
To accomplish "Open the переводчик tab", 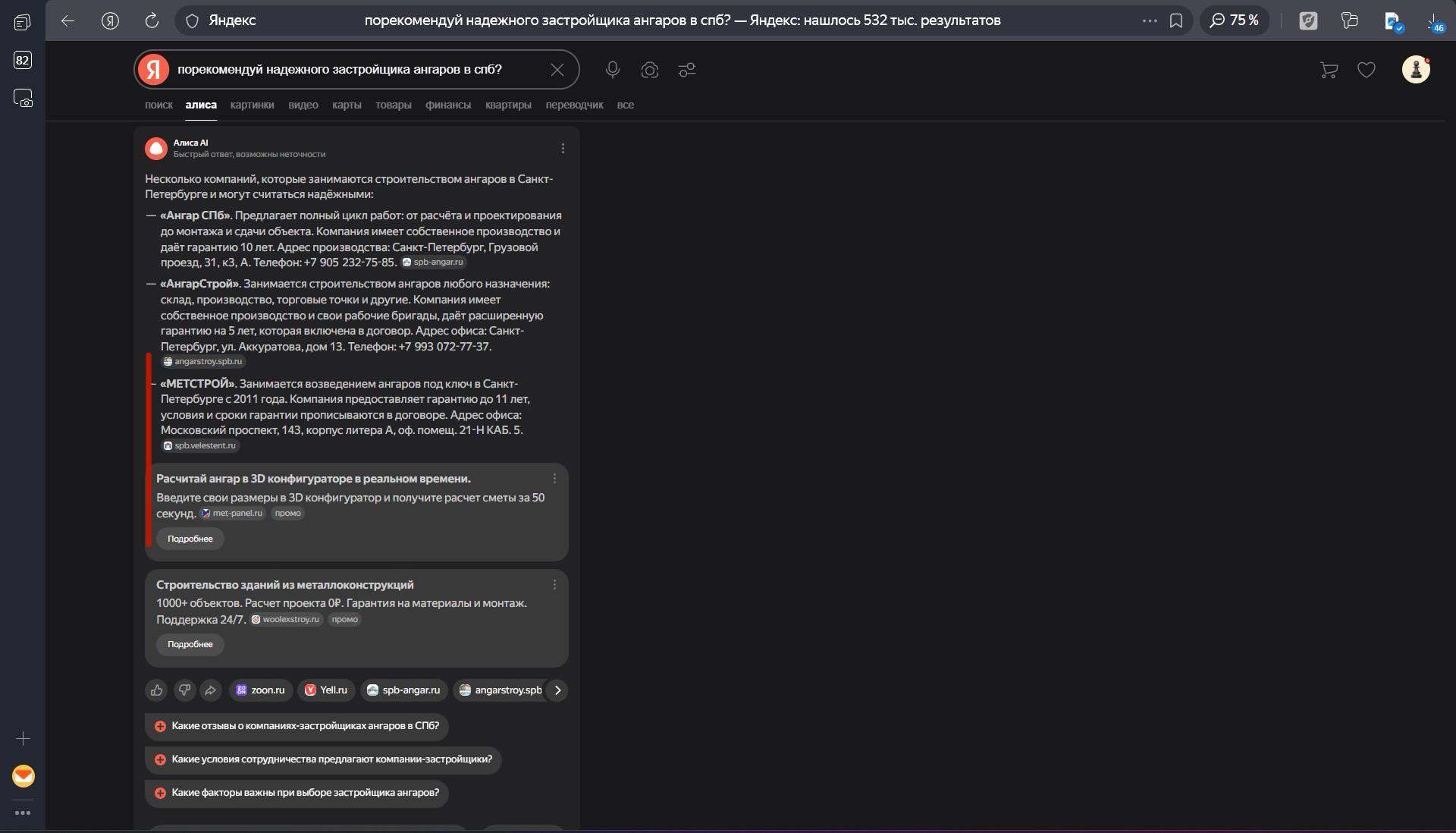I will [575, 105].
